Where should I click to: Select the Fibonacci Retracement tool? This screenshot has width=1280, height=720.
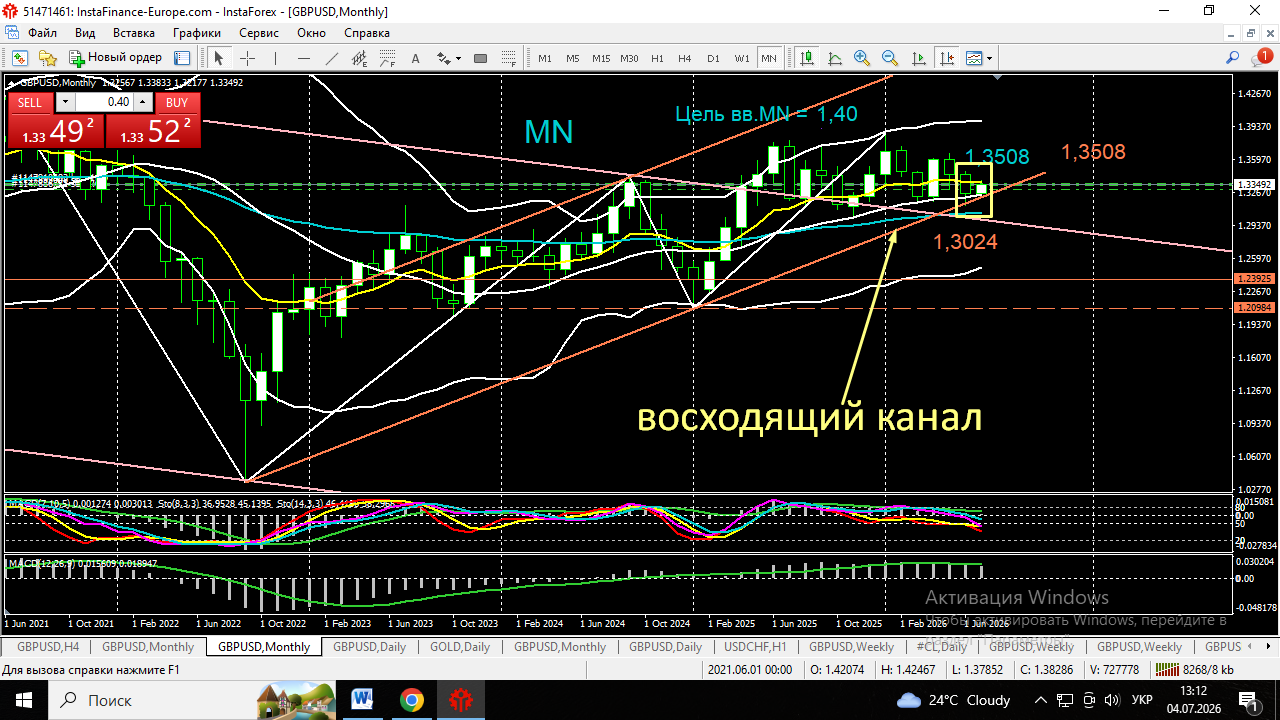[387, 58]
